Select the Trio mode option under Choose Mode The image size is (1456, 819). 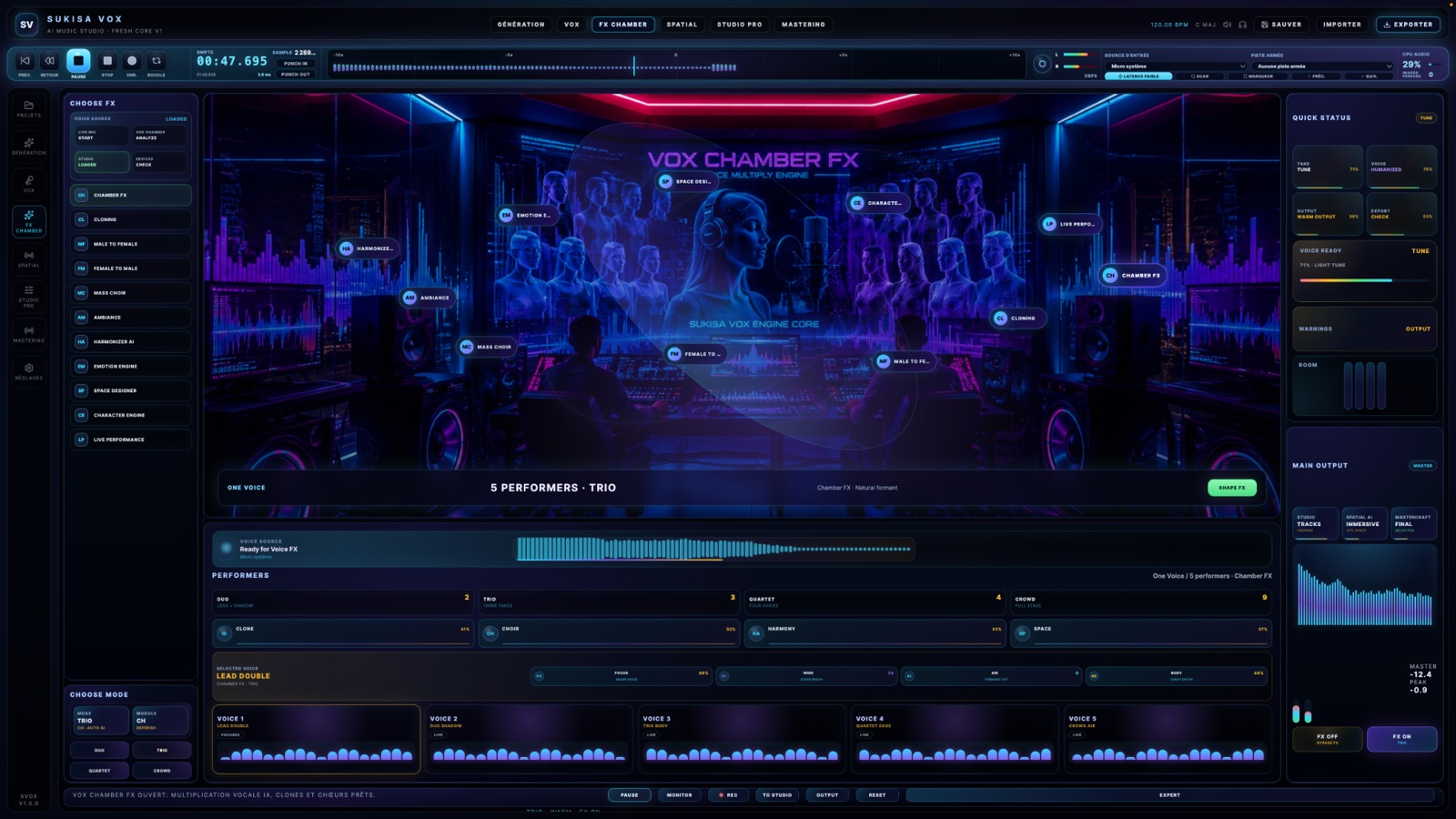click(161, 750)
